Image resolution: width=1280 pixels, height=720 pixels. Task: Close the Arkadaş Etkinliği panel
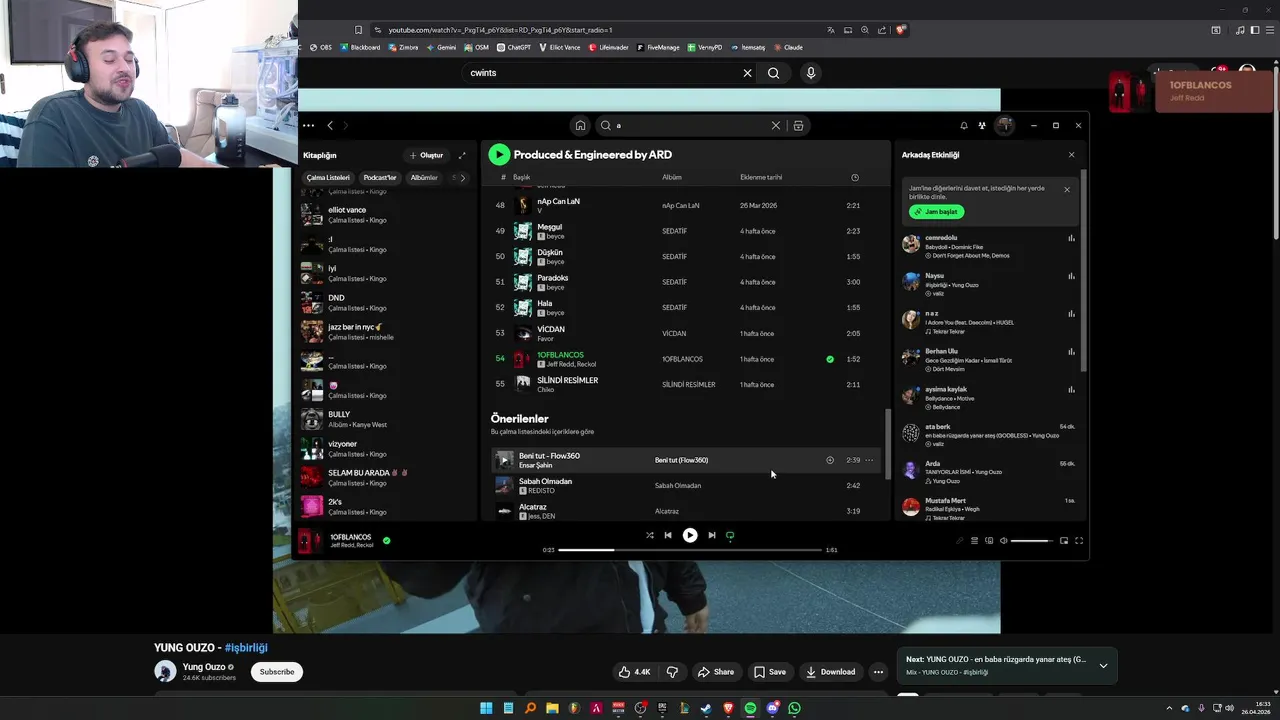tap(1071, 155)
